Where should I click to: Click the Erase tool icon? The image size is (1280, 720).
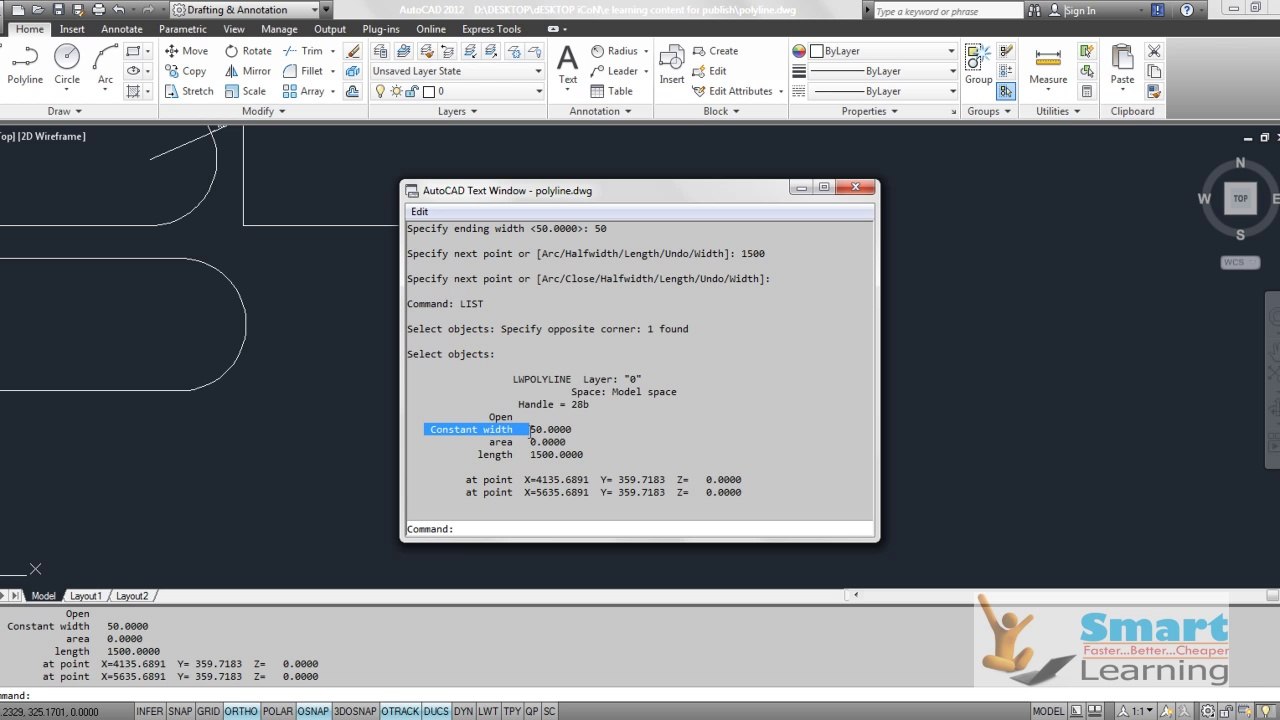point(353,51)
